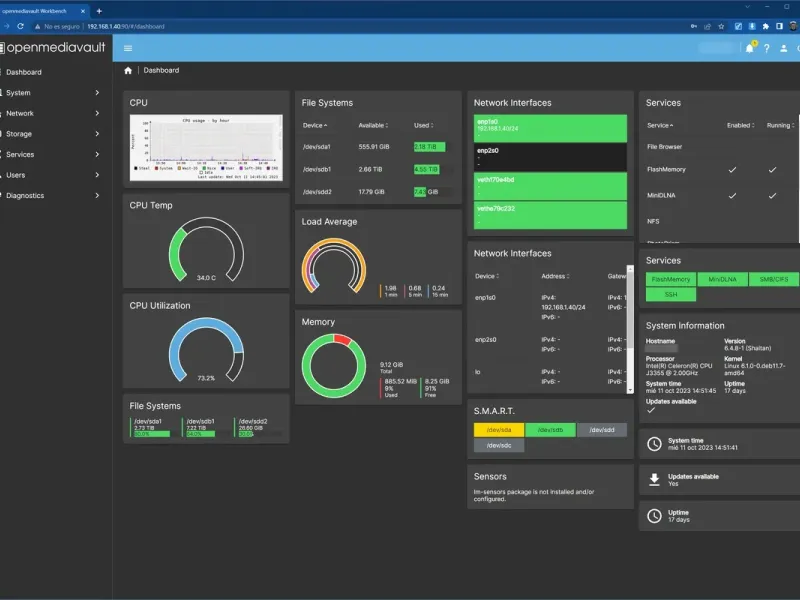Click the share page icon in the address bar

point(708,26)
